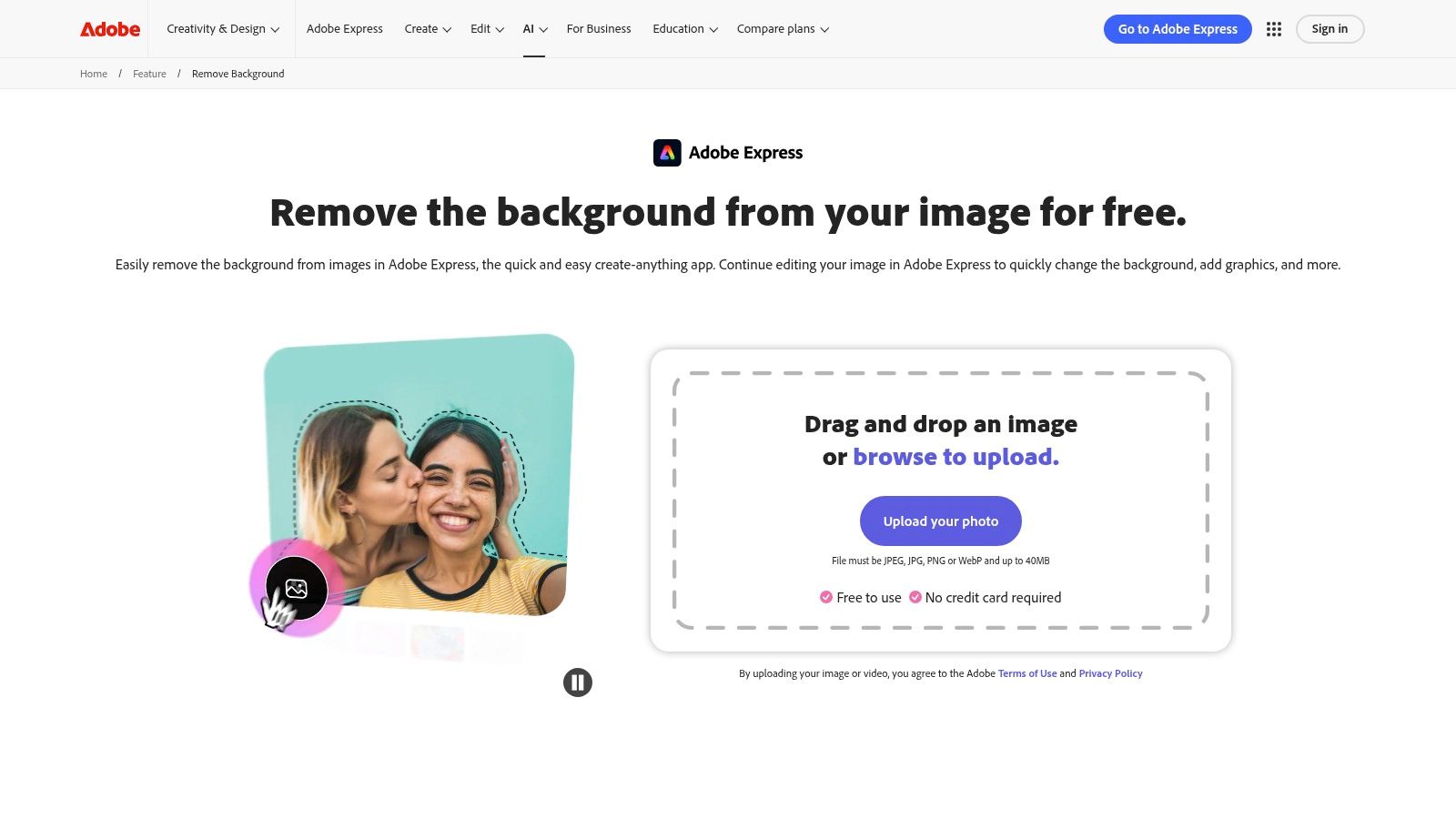1456x819 pixels.
Task: Click the For Business menu item
Action: coord(599,28)
